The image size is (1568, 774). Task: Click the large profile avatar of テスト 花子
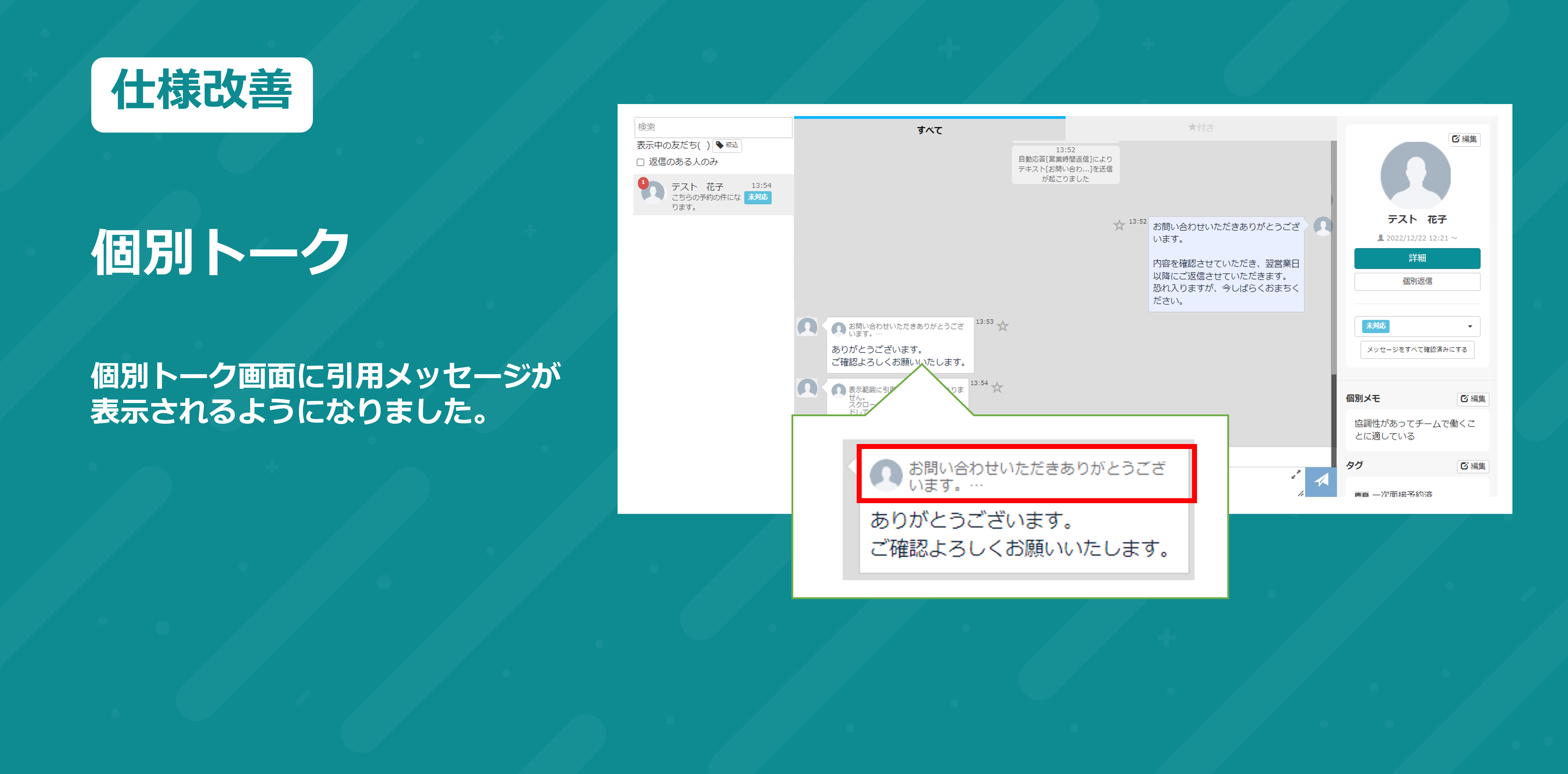[1415, 175]
